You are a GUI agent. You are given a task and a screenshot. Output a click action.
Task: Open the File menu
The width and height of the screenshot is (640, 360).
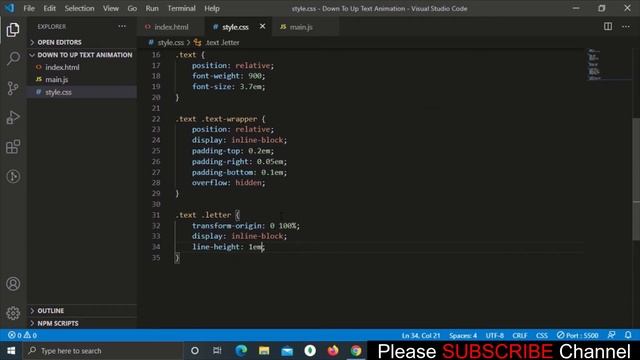(x=29, y=8)
